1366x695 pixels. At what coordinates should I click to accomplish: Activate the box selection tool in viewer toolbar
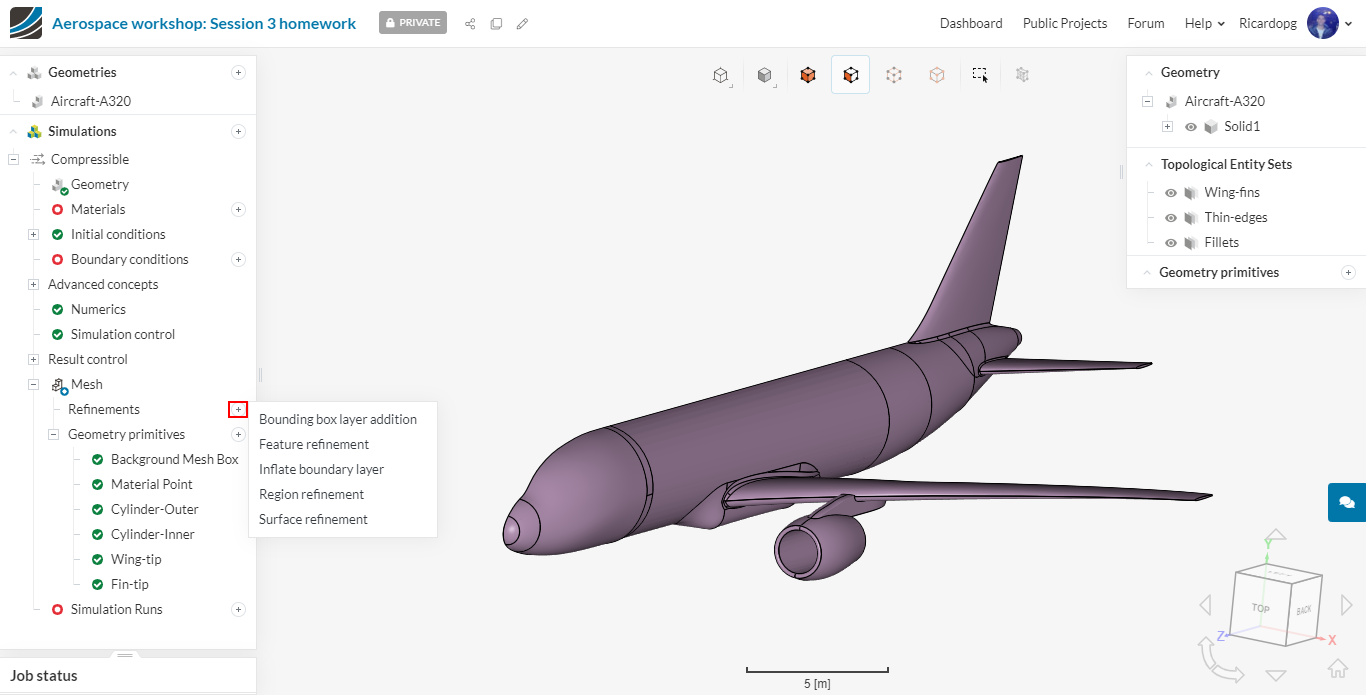point(980,75)
